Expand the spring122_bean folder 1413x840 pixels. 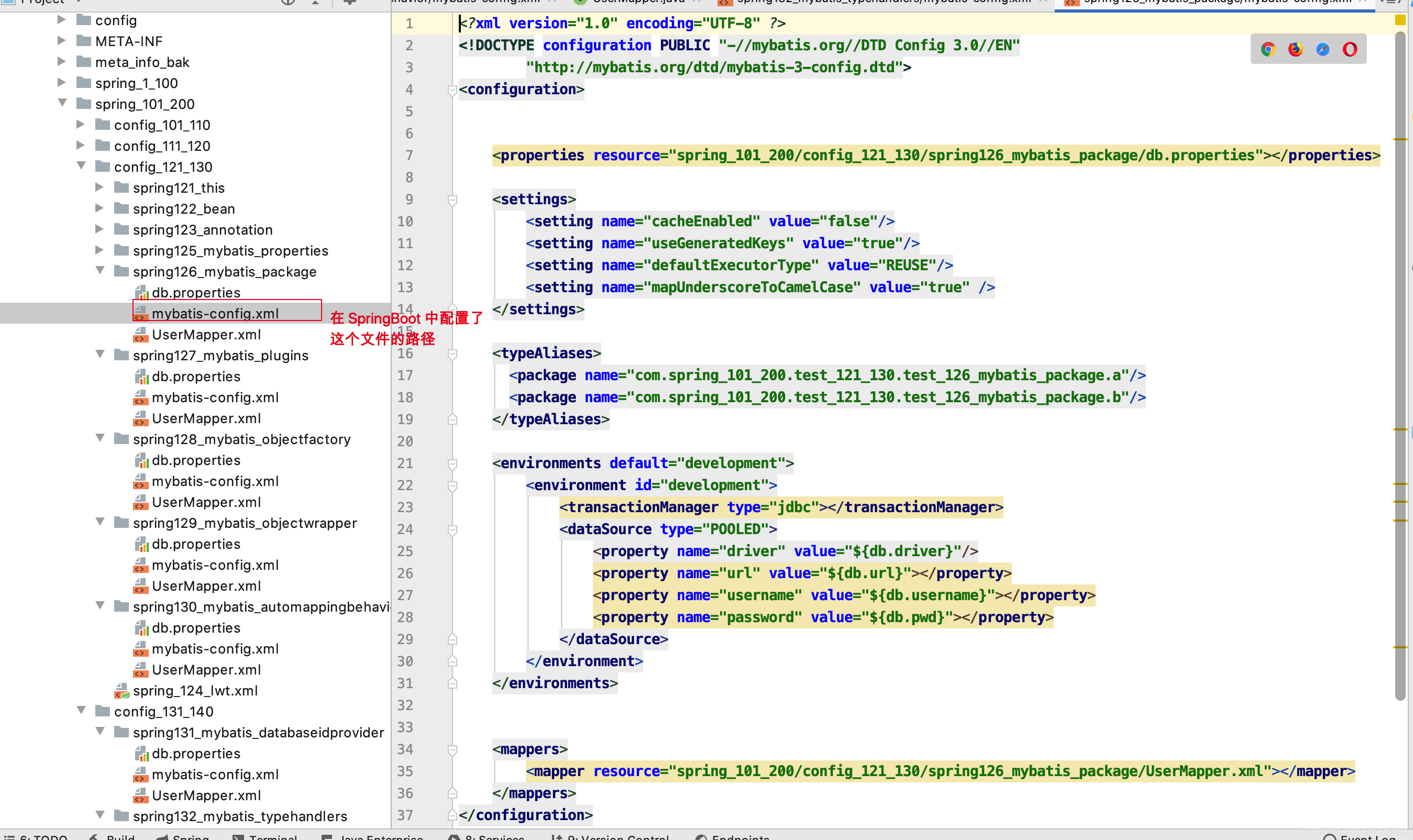[x=100, y=208]
